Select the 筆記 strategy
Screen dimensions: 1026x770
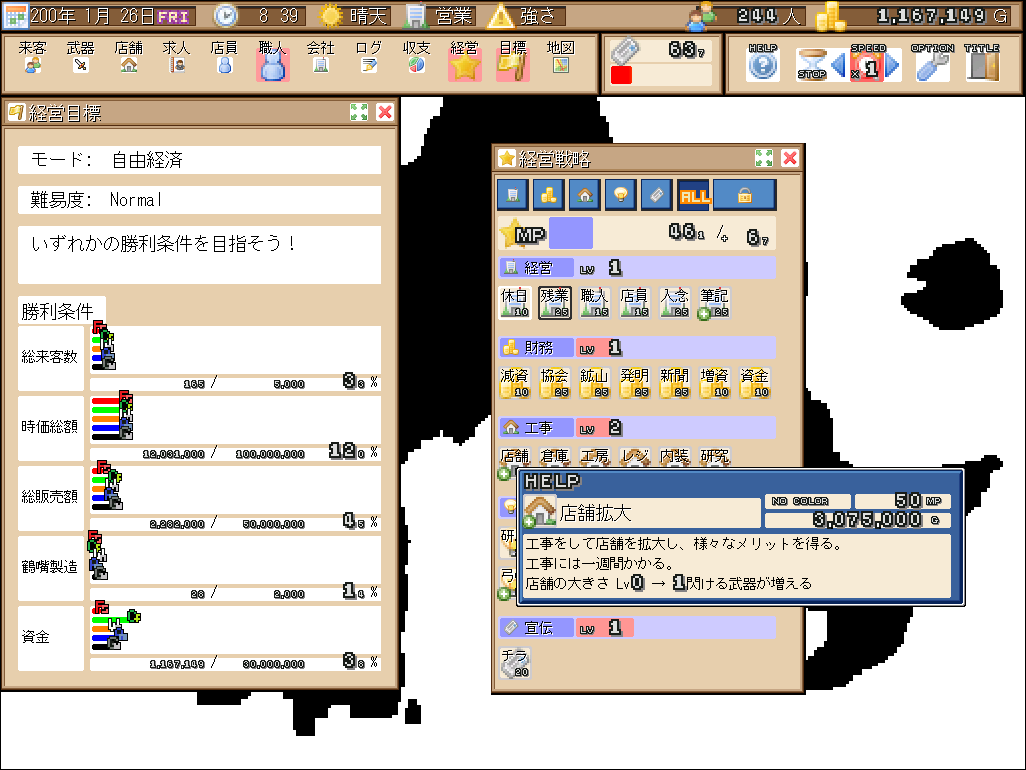point(714,303)
